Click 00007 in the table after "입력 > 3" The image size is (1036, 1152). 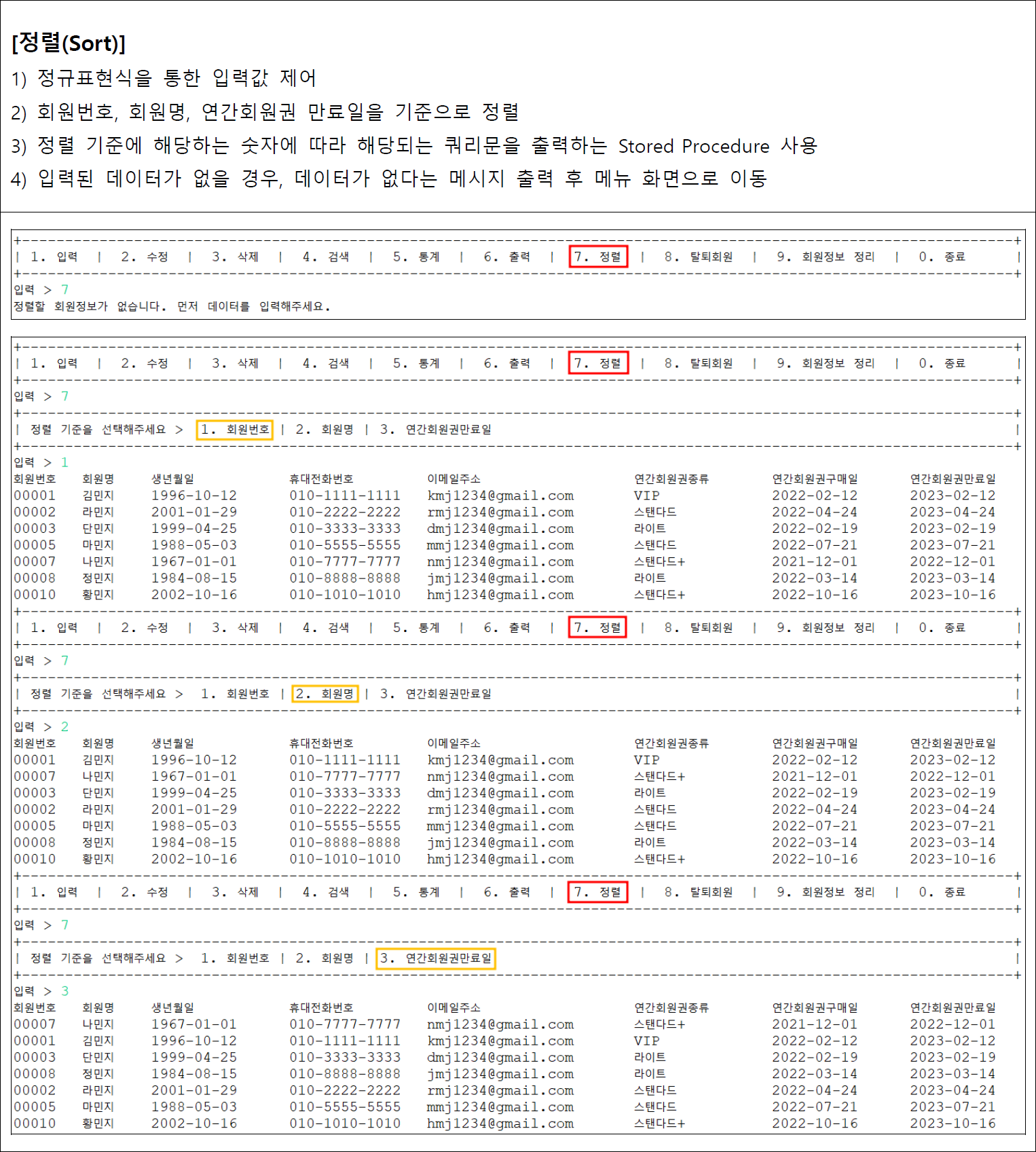click(35, 1024)
